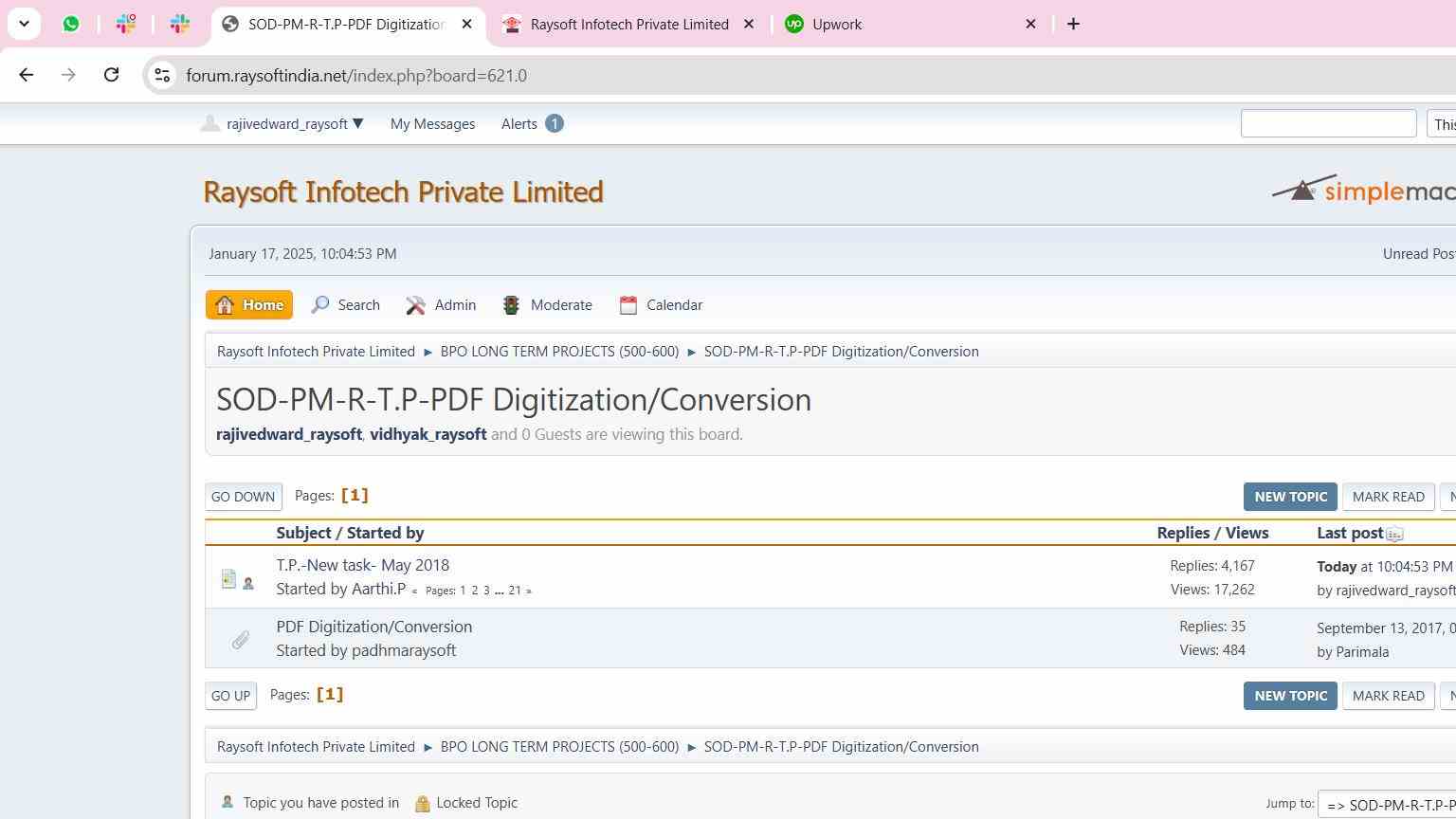Click the top MARK READ button
1456x819 pixels.
(x=1388, y=497)
